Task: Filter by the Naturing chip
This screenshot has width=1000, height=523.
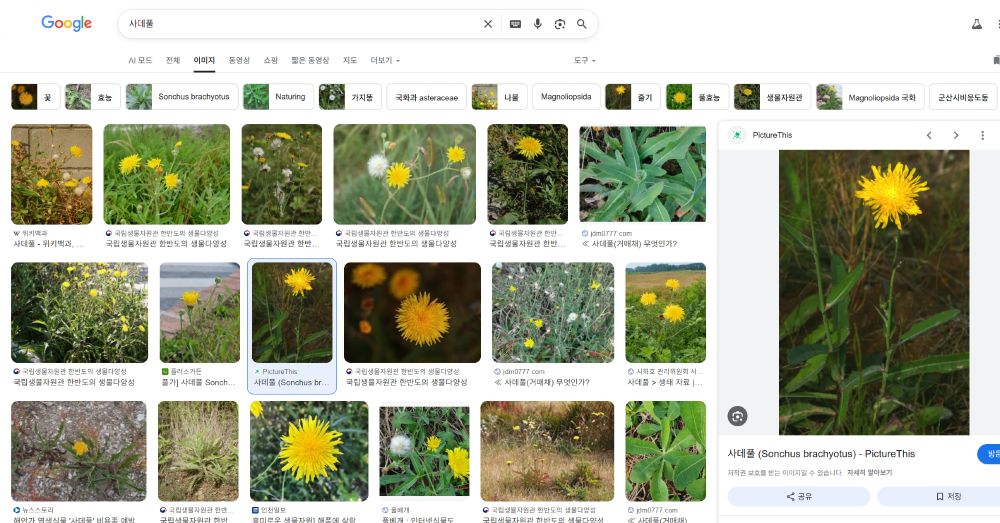Action: [278, 97]
